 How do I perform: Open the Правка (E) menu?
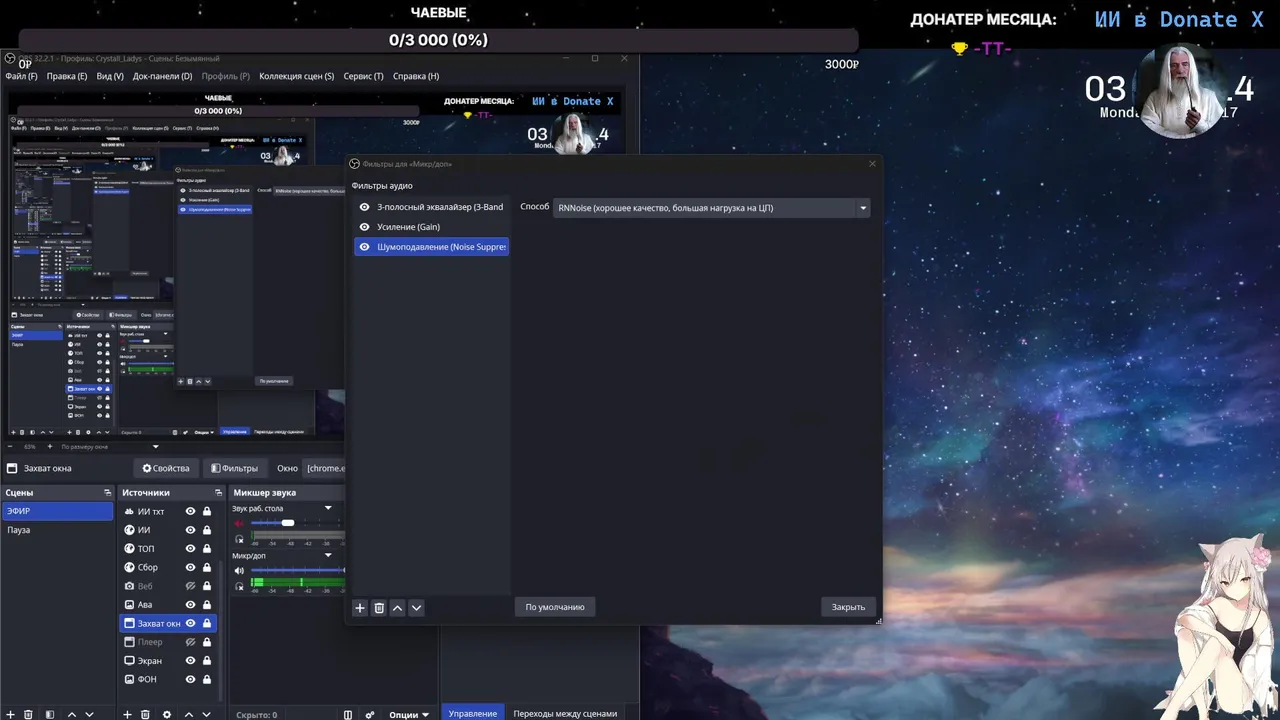click(67, 76)
